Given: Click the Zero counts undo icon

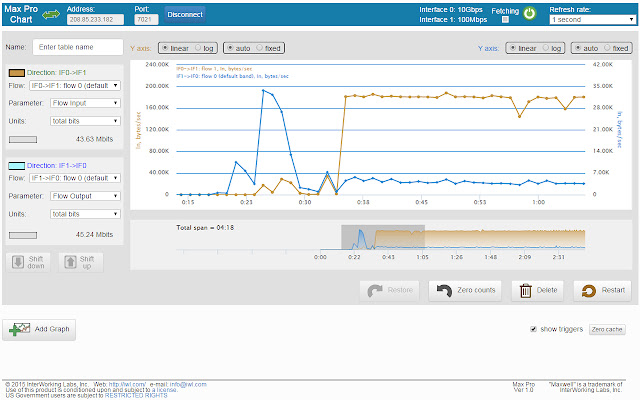Looking at the screenshot, I should 444,291.
